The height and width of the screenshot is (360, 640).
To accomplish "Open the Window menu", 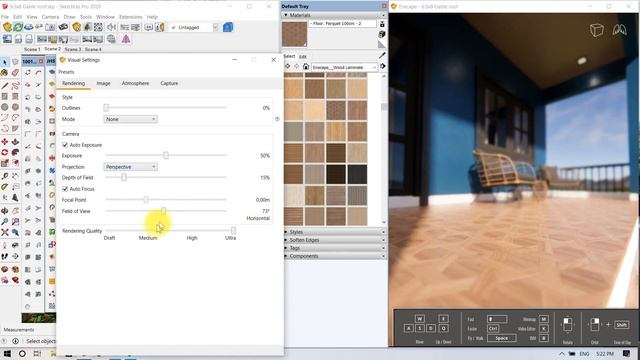I will click(x=105, y=17).
